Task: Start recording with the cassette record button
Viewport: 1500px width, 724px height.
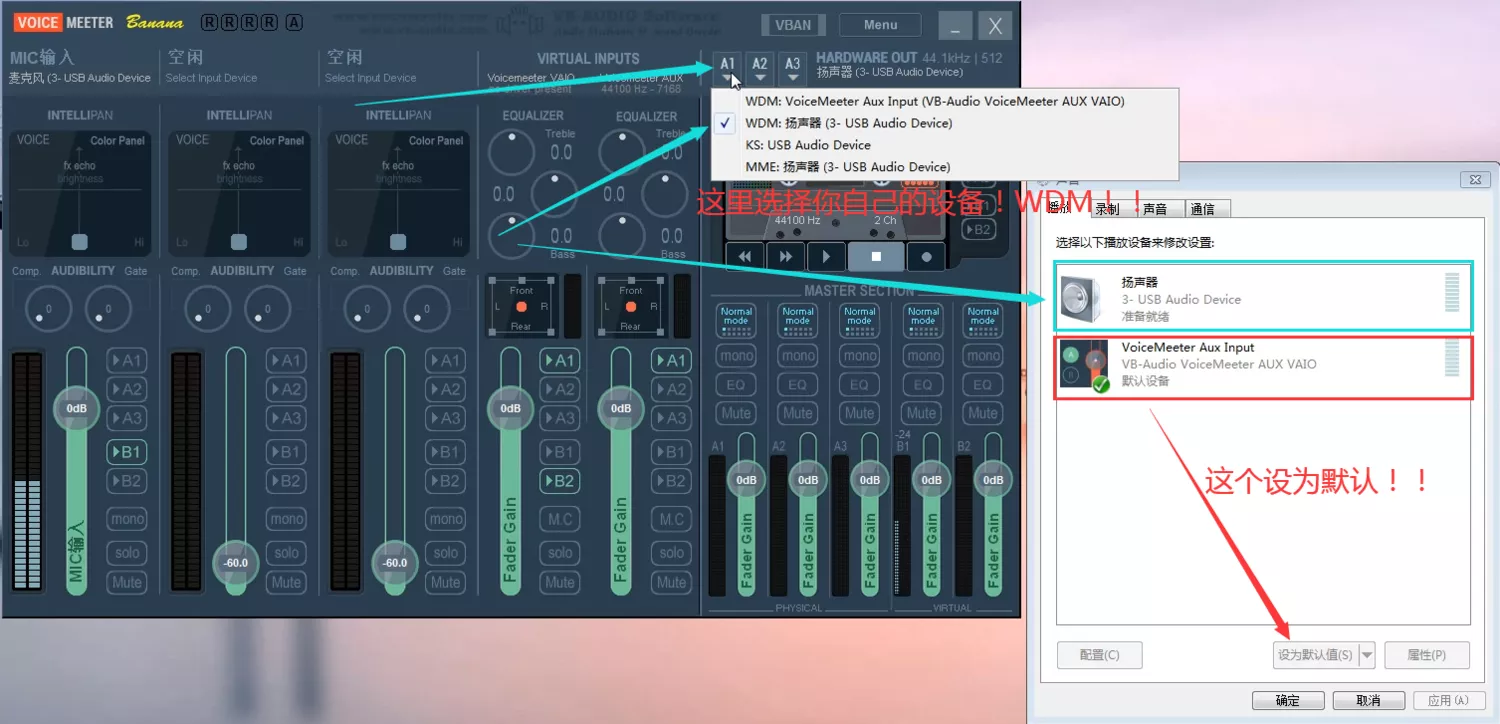Action: pos(926,256)
